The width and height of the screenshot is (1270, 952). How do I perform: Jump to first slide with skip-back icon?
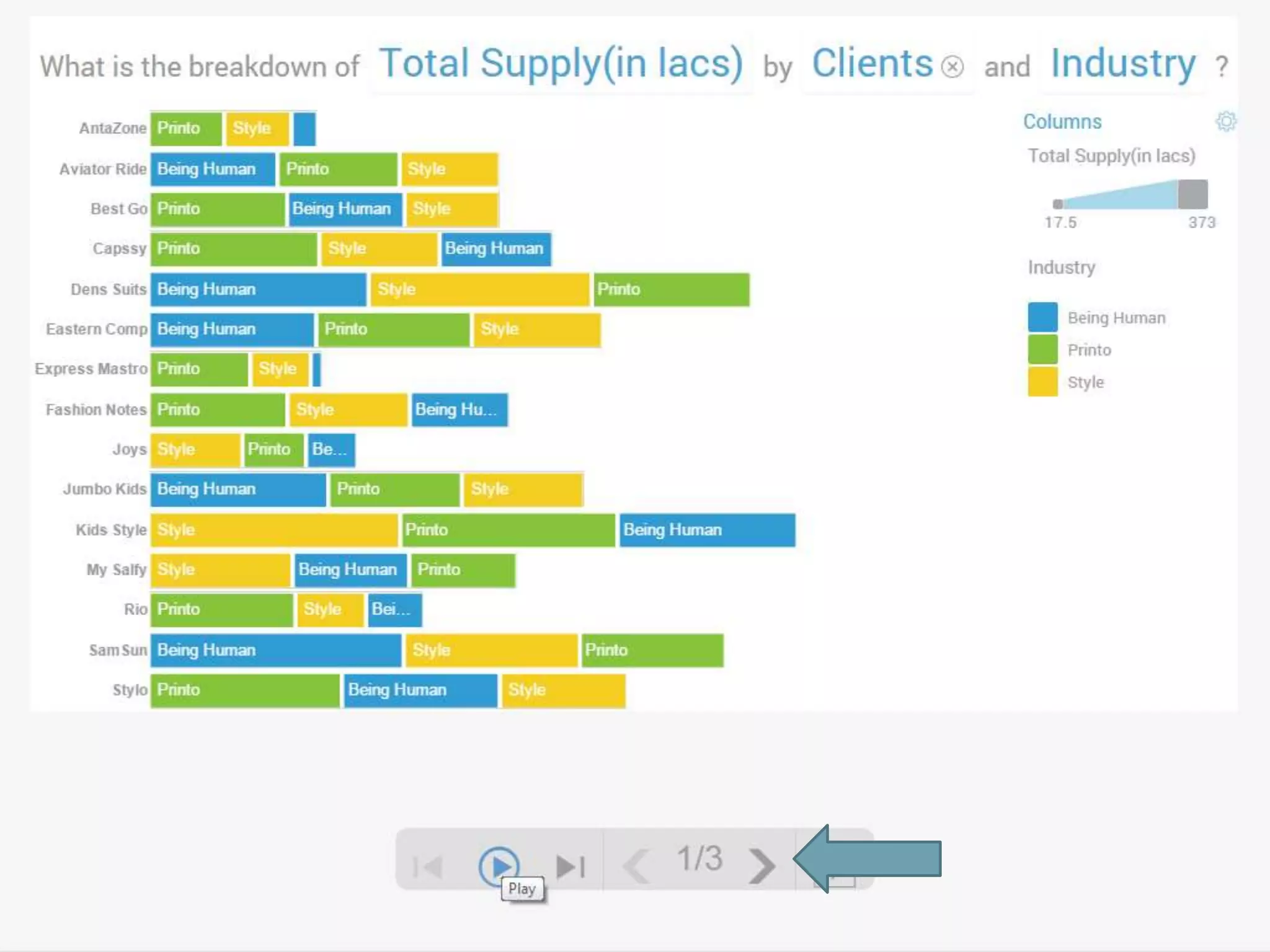(428, 866)
